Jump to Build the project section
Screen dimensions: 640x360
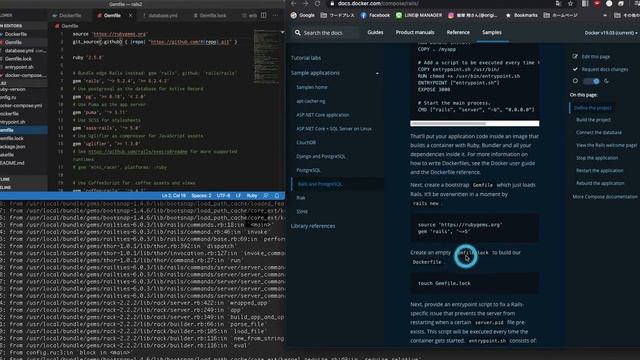[593, 120]
